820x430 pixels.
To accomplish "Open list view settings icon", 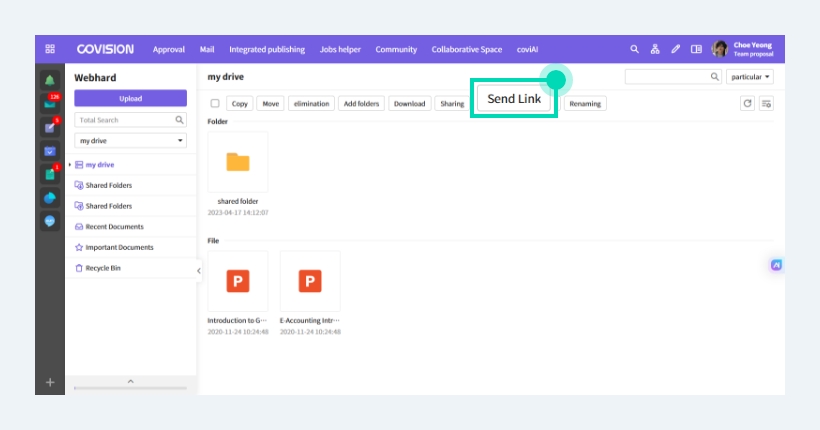I will tap(767, 103).
